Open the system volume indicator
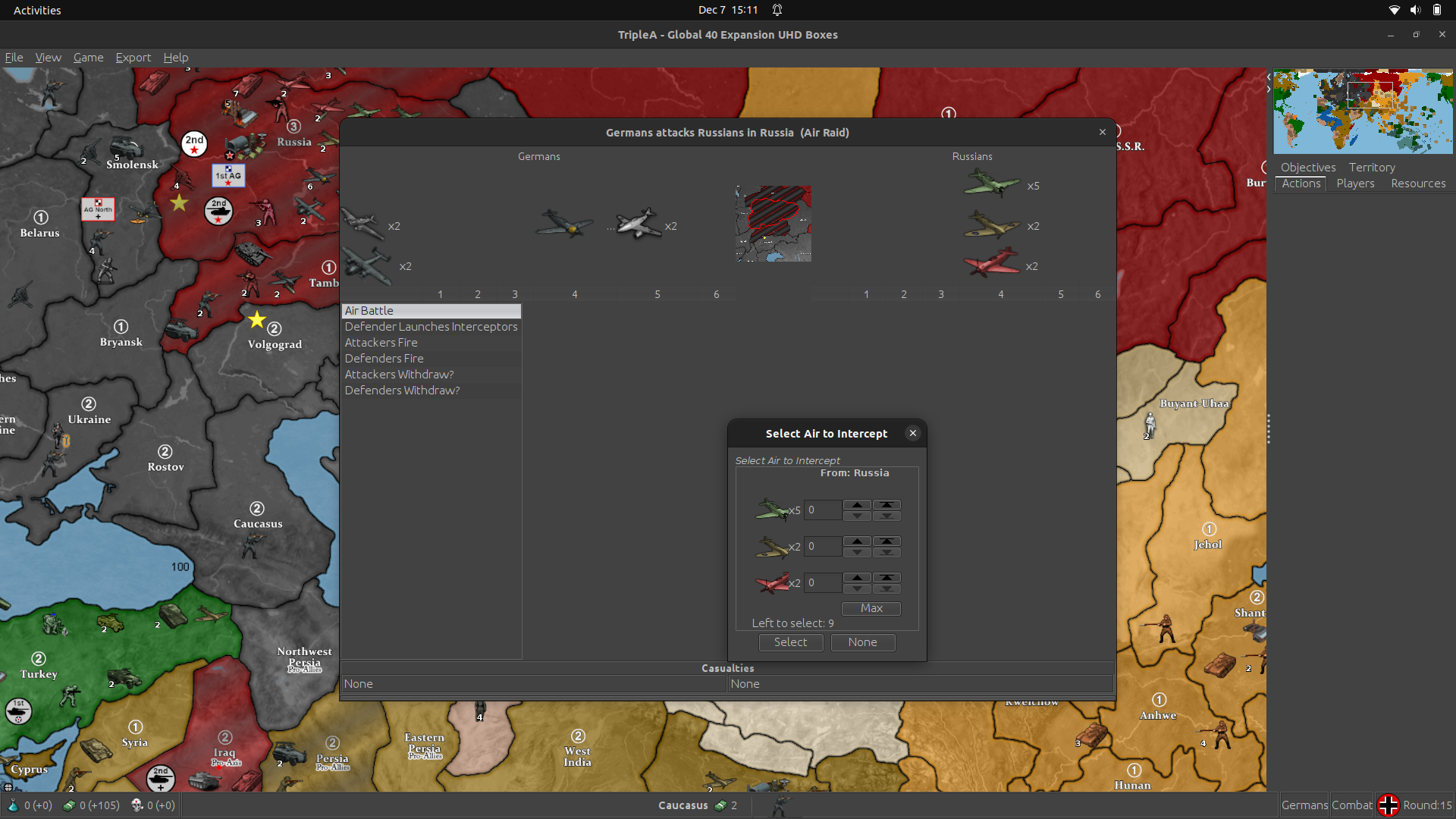The height and width of the screenshot is (819, 1456). tap(1415, 10)
